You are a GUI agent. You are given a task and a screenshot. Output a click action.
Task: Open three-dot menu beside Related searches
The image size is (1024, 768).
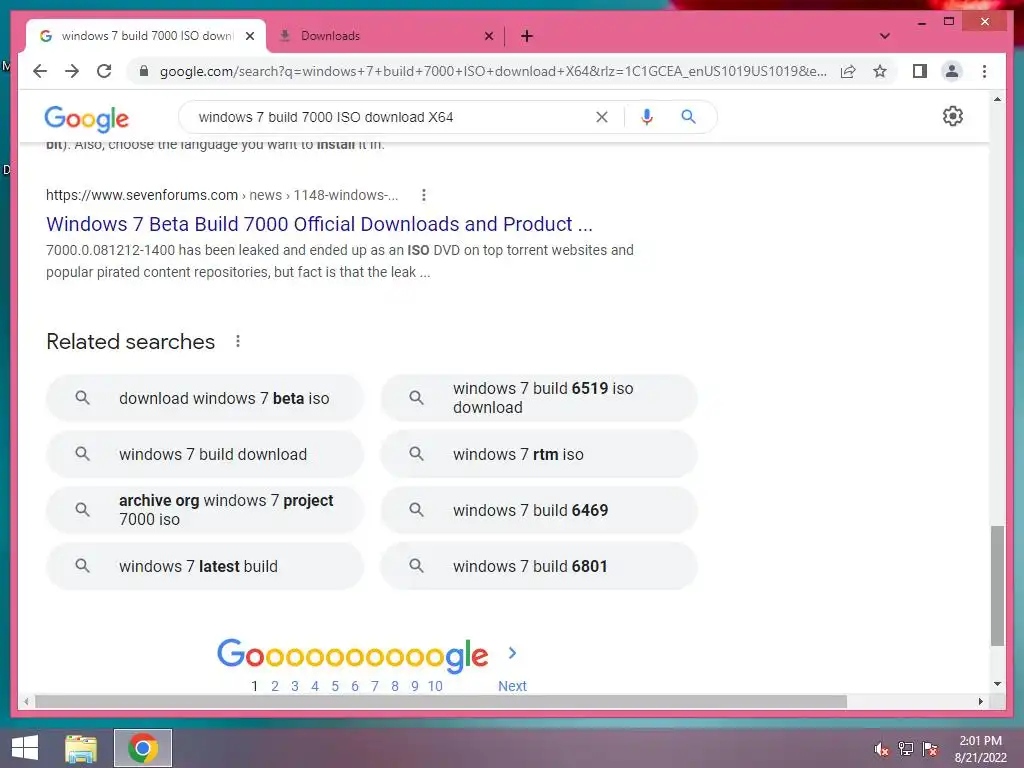click(x=238, y=341)
